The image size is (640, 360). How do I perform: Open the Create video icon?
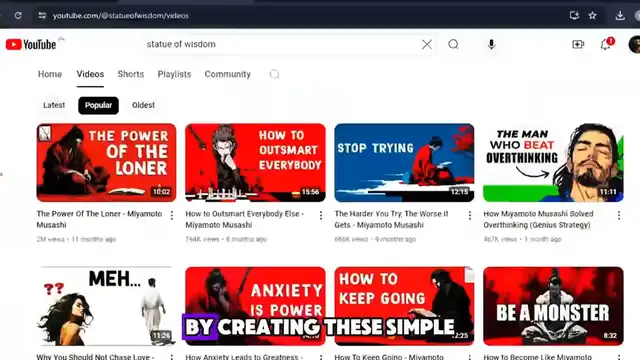click(578, 44)
